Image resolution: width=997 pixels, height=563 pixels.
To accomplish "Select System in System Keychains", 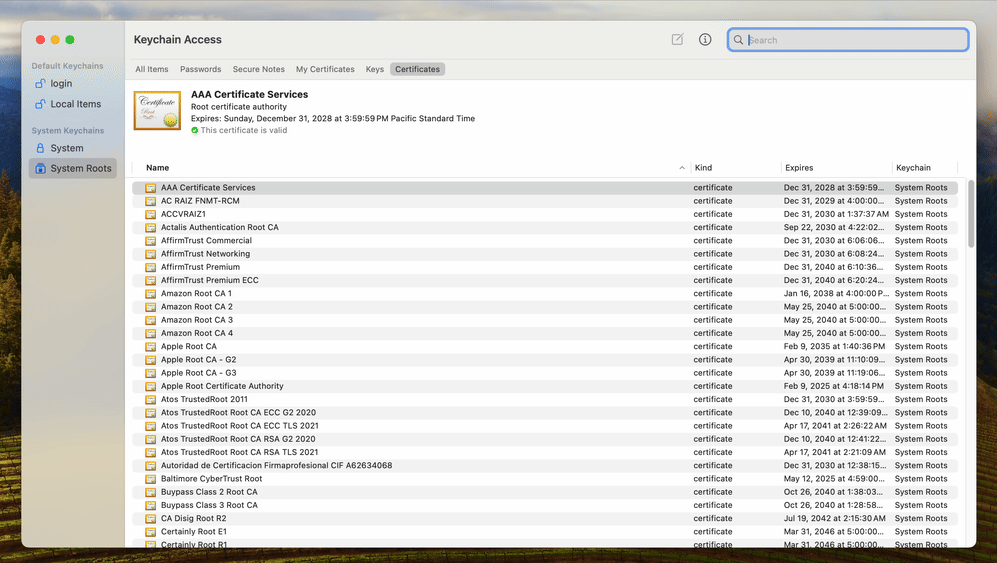I will click(72, 148).
